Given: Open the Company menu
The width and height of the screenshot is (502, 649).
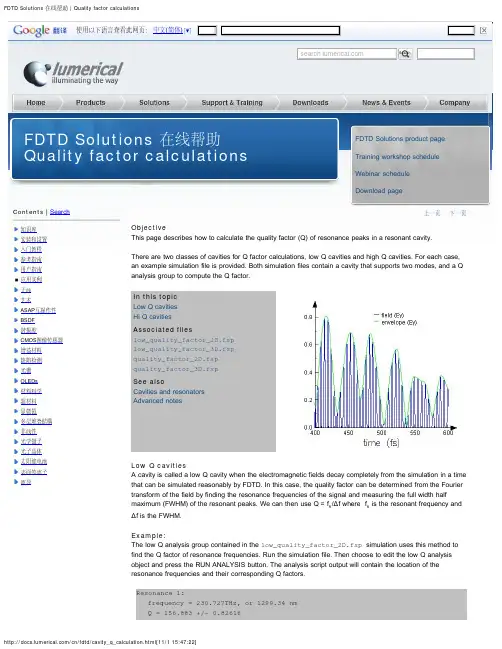Looking at the screenshot, I should click(x=454, y=103).
